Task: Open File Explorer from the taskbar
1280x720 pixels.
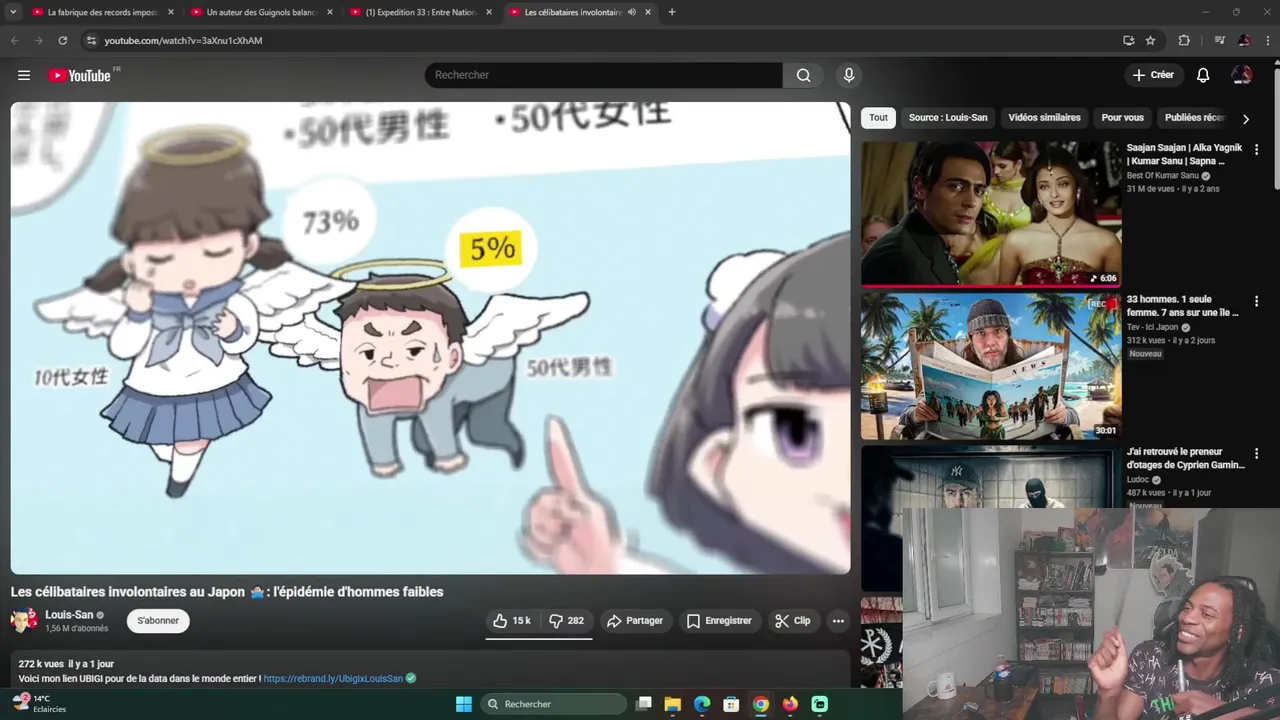Action: (673, 704)
